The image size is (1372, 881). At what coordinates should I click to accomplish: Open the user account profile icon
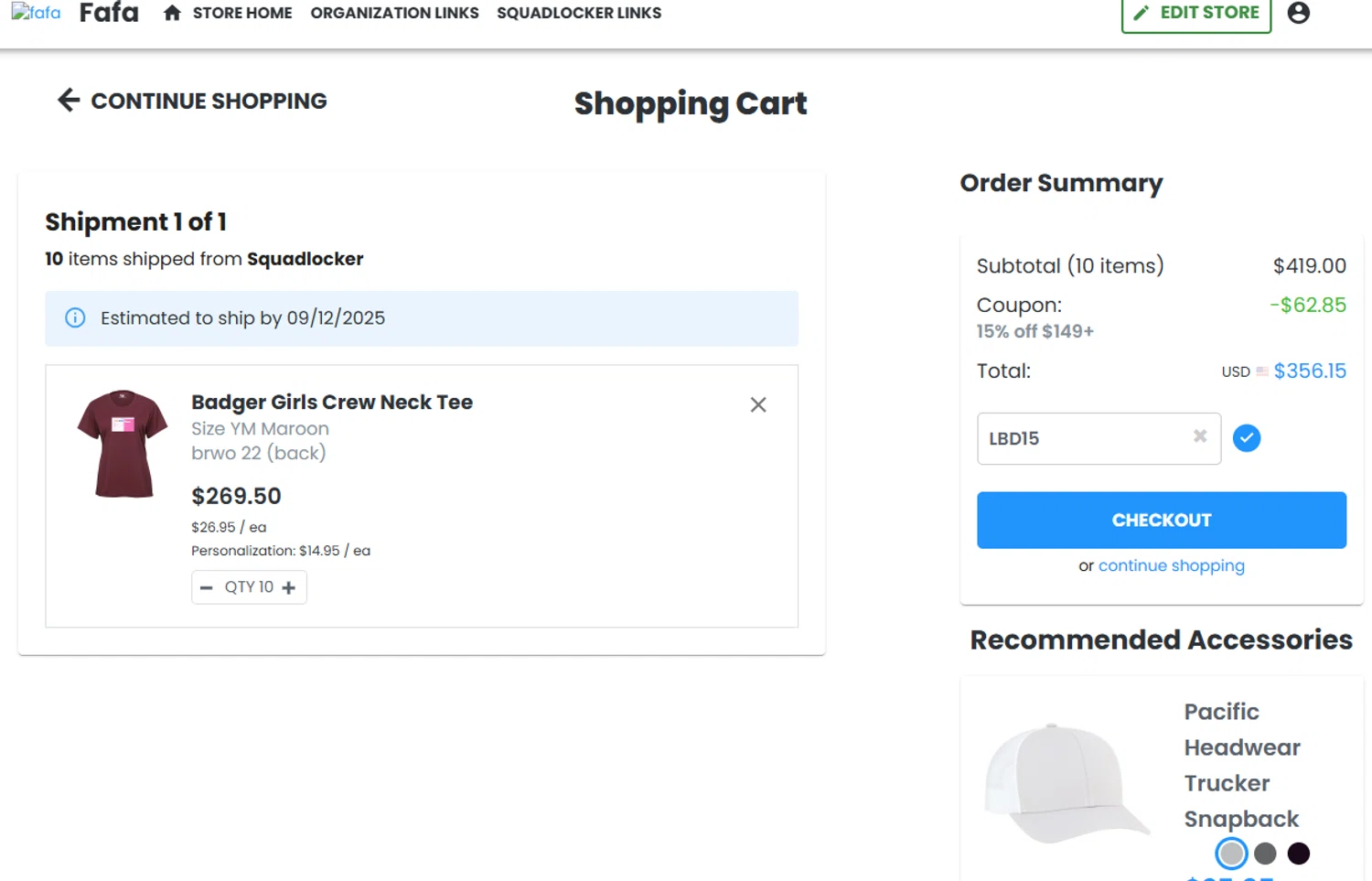click(x=1298, y=13)
